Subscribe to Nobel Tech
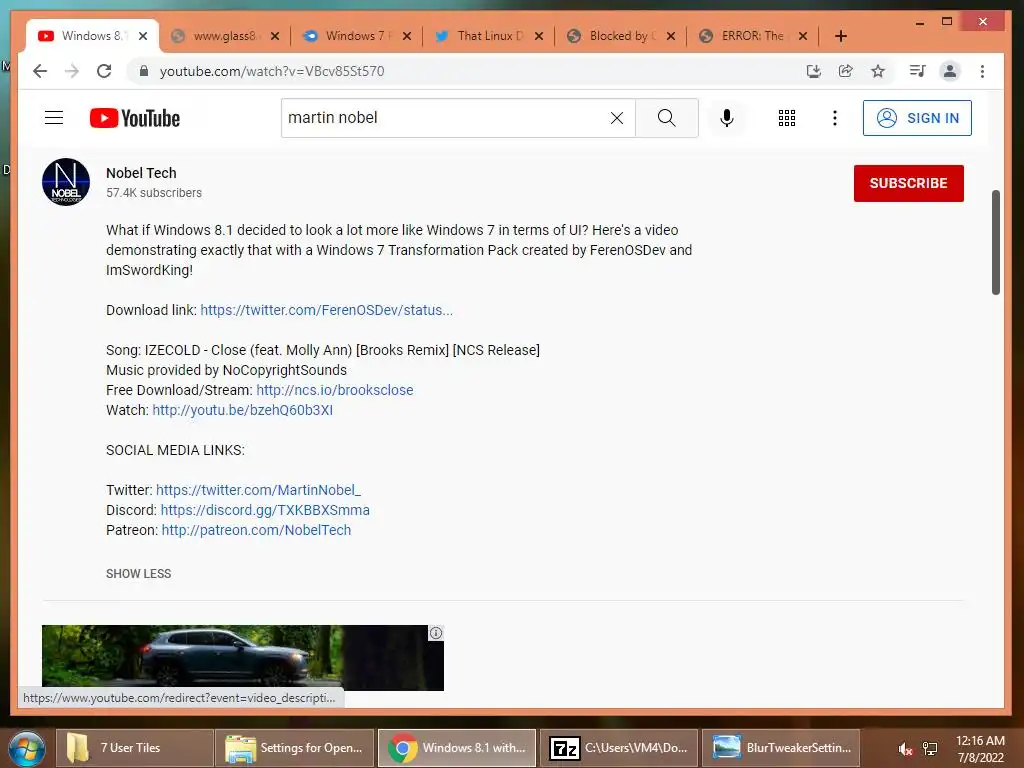 click(x=908, y=184)
